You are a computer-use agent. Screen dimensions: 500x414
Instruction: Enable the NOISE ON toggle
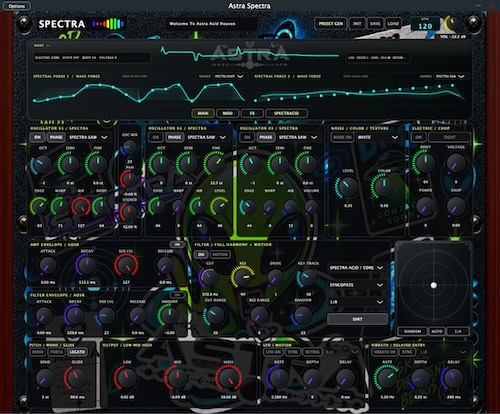tap(342, 137)
